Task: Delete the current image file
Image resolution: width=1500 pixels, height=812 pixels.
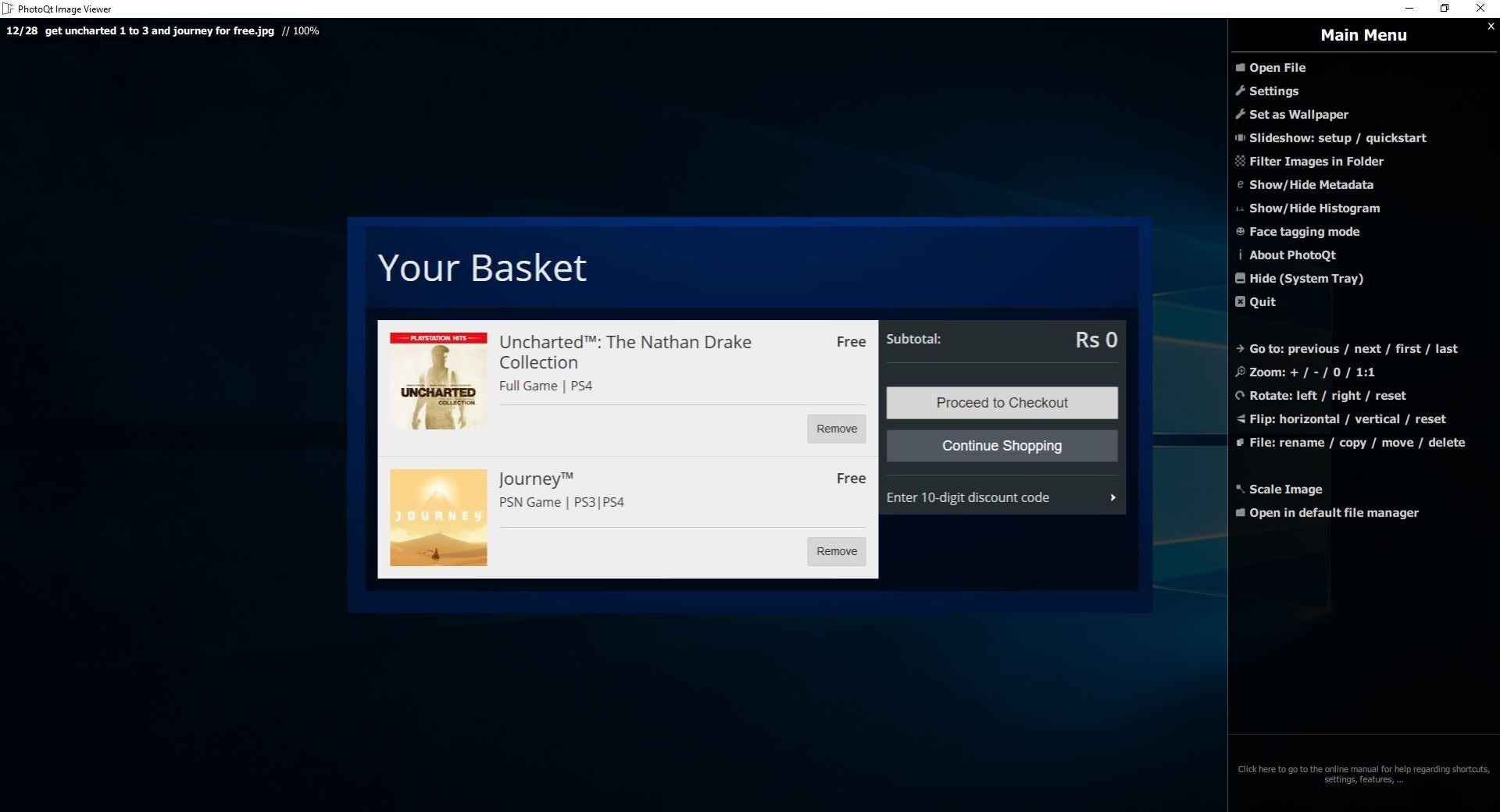Action: [1446, 443]
